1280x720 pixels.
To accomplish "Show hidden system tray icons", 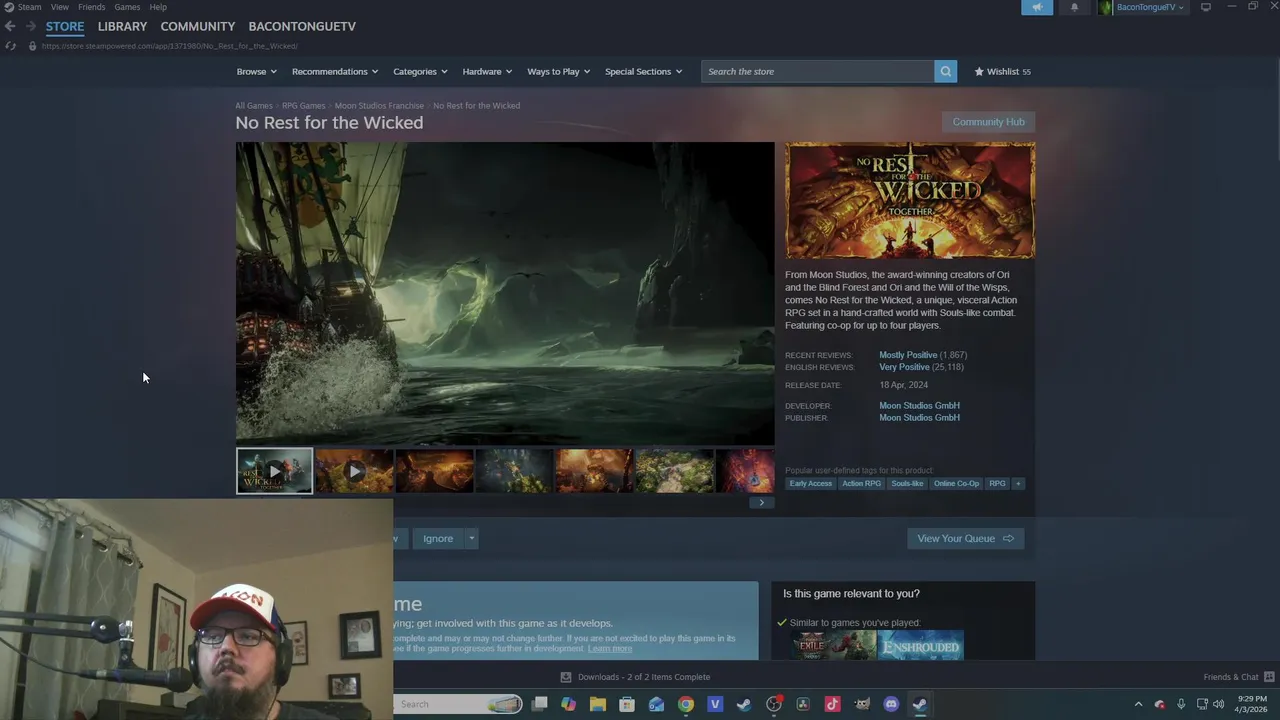I will coord(1138,704).
